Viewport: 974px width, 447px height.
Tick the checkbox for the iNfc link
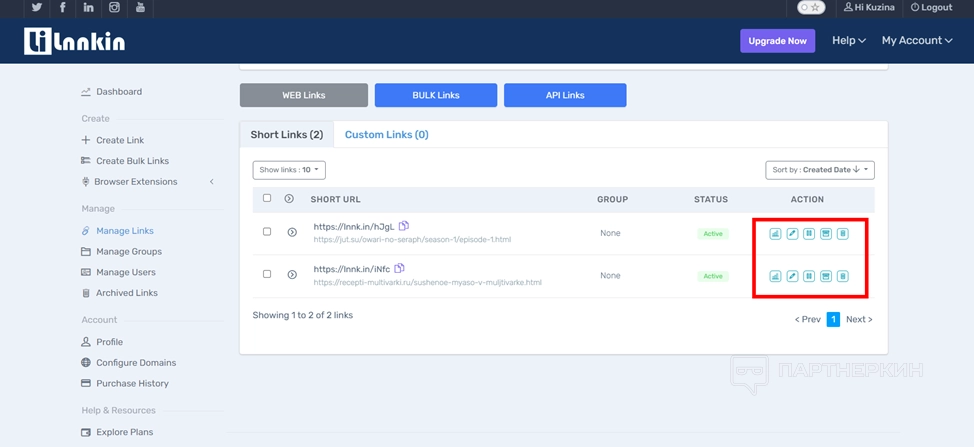(267, 274)
